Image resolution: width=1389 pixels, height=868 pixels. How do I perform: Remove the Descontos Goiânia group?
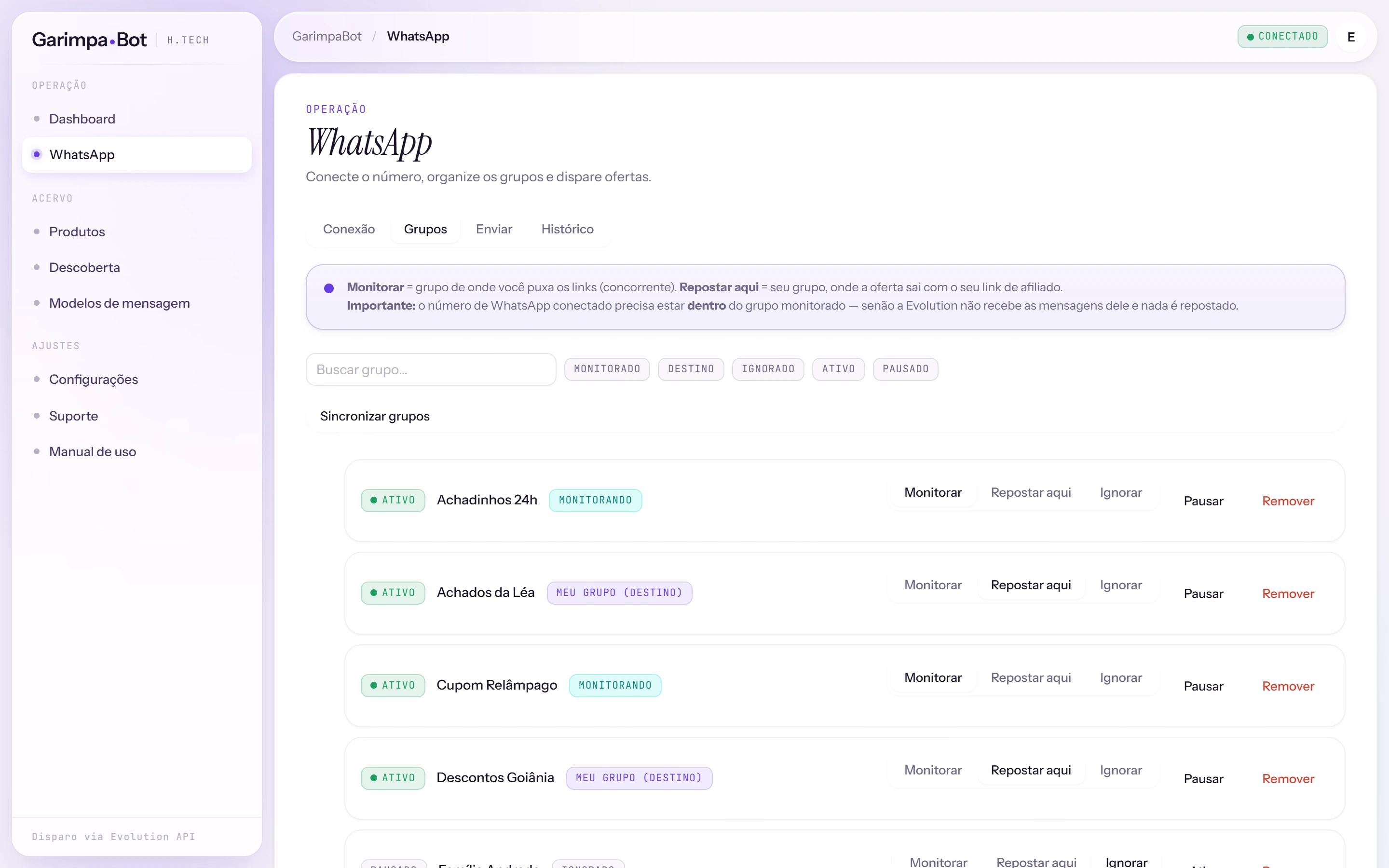1287,778
